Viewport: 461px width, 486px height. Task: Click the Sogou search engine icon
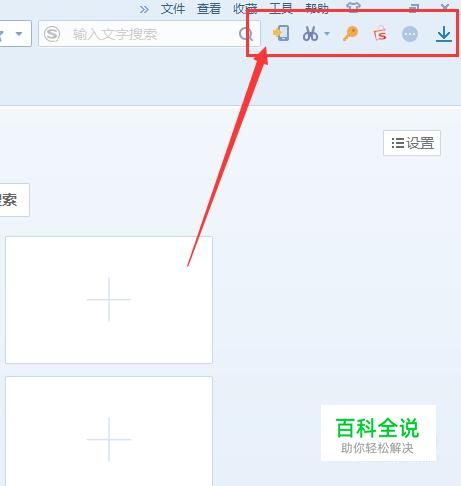(x=52, y=34)
